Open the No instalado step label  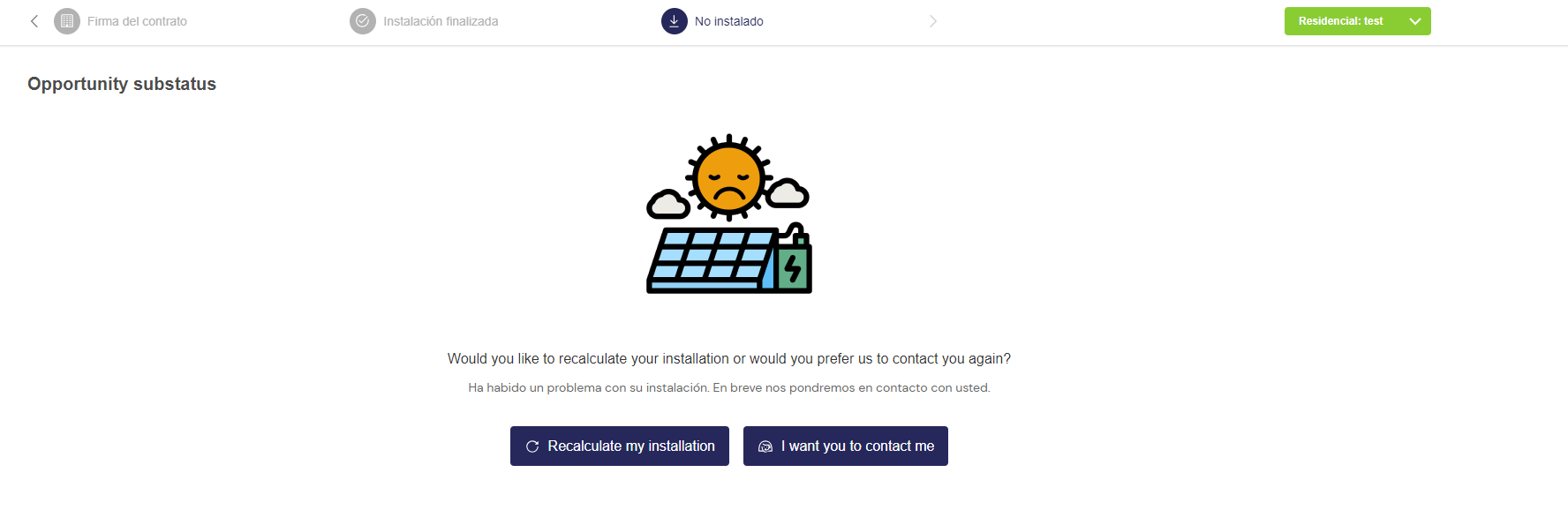(x=729, y=21)
